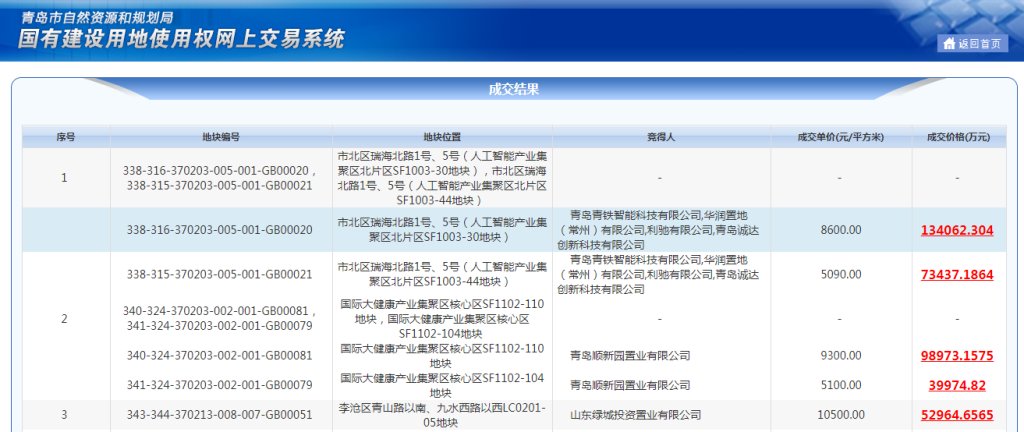Click unit price 8600.00
The width and height of the screenshot is (1024, 432).
coord(839,230)
